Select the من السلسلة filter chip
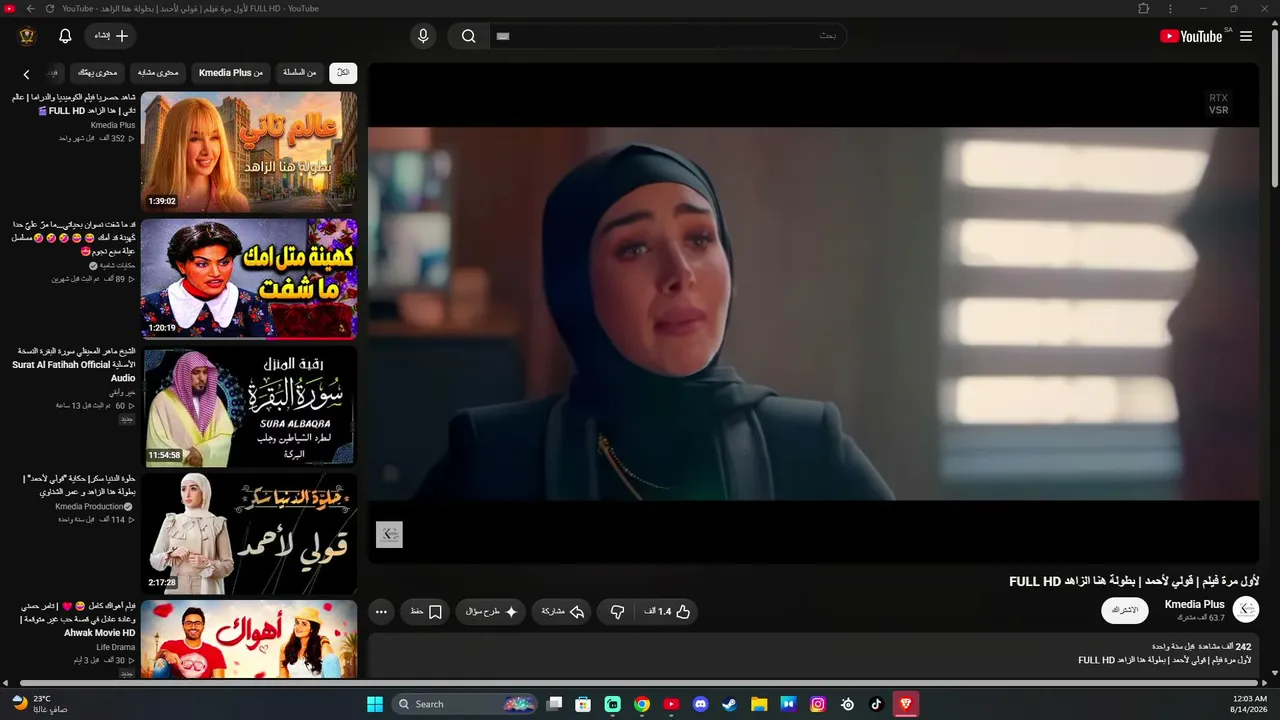Screen dimensions: 1280x720 [299, 72]
